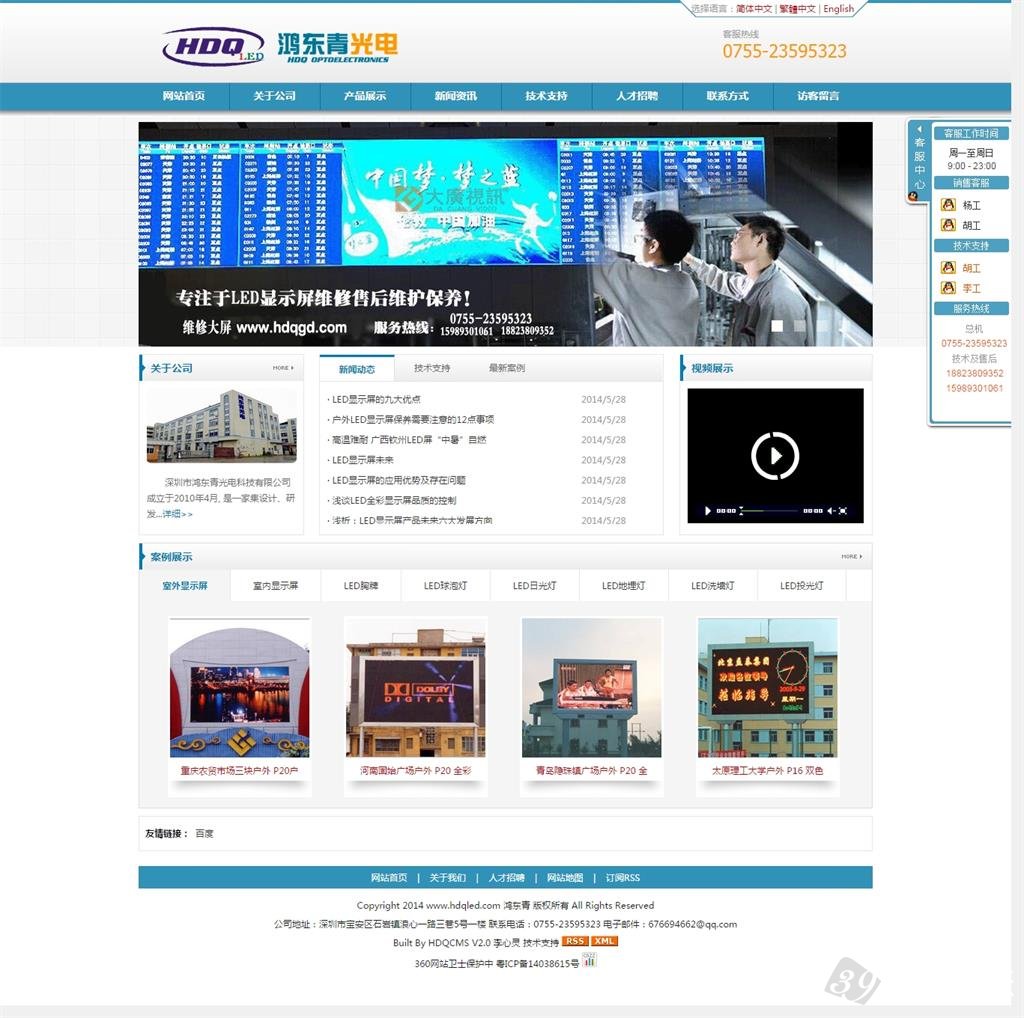Screen dimensions: 1024x1018
Task: Click the orange RSS badge in footer
Action: click(574, 941)
